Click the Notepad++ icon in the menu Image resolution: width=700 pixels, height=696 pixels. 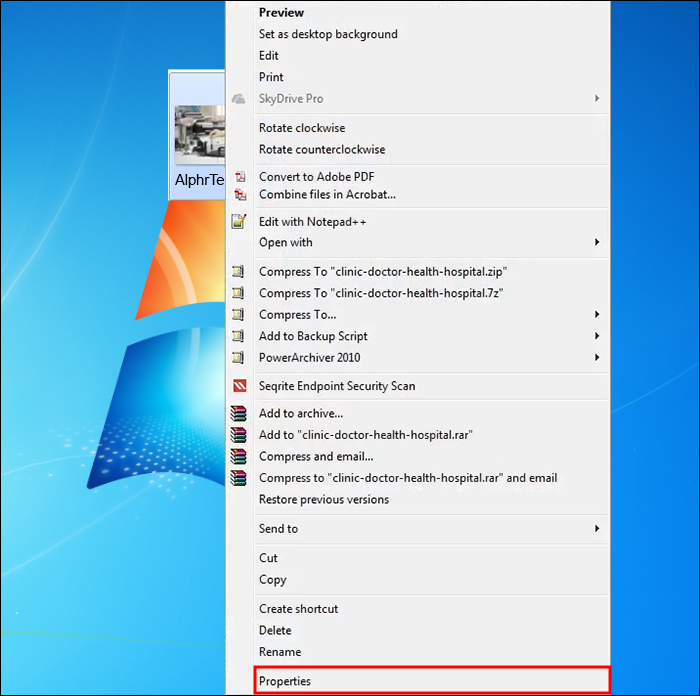(239, 221)
